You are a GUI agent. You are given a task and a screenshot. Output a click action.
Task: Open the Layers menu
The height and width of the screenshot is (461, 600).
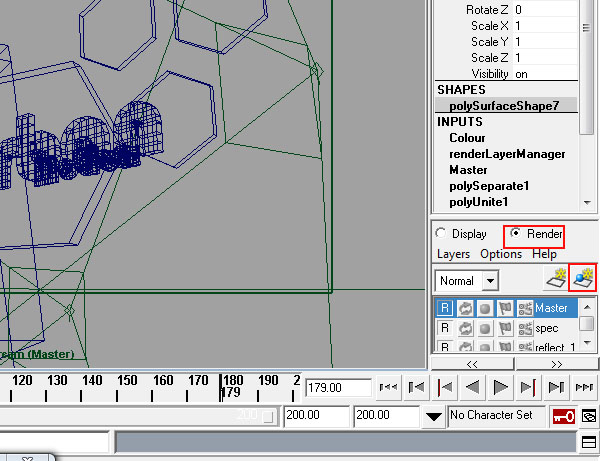click(x=453, y=254)
